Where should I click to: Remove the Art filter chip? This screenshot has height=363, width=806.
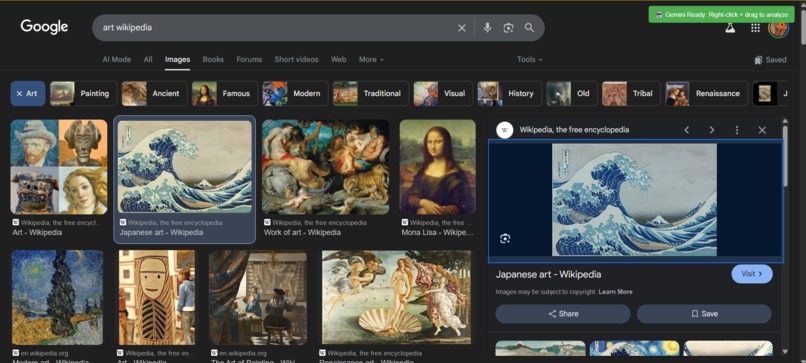click(28, 94)
